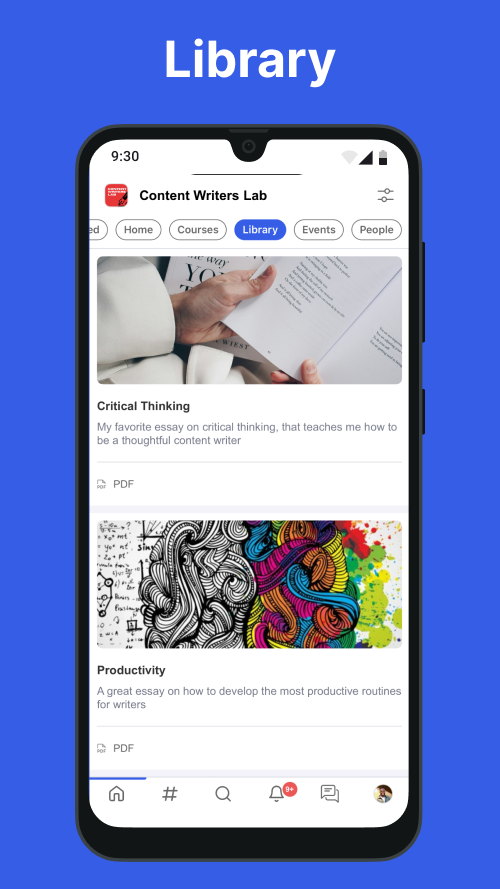Viewport: 500px width, 889px height.
Task: Open the hashtag topics icon
Action: 170,793
